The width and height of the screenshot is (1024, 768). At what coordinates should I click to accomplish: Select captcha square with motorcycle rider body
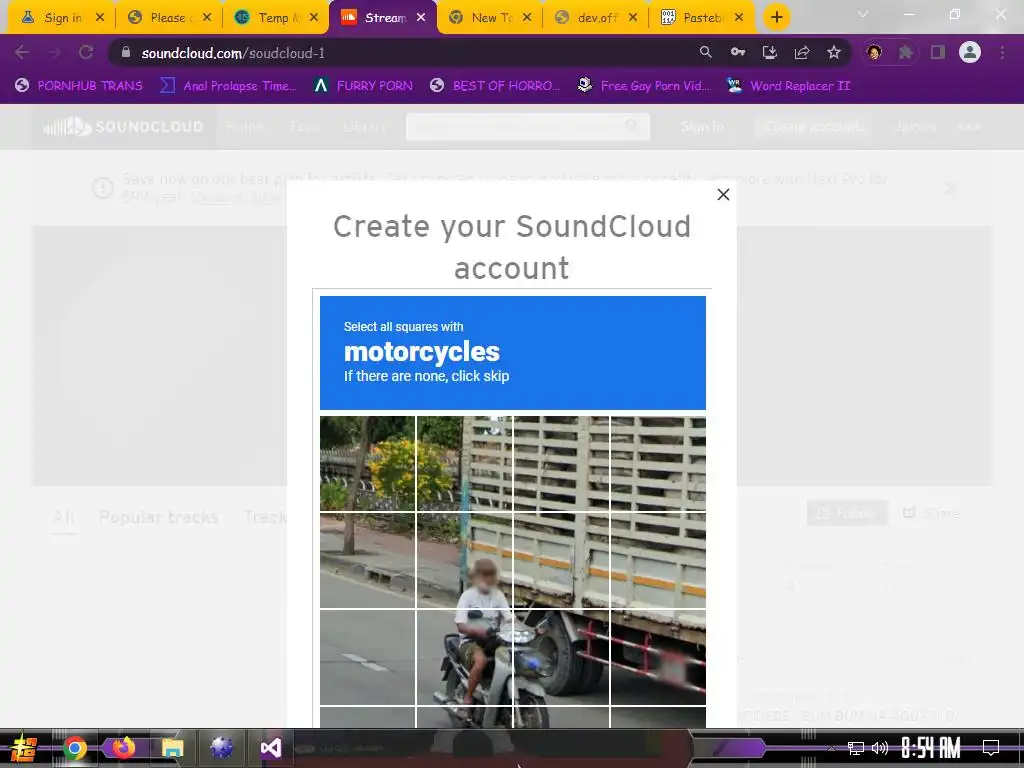(465, 657)
